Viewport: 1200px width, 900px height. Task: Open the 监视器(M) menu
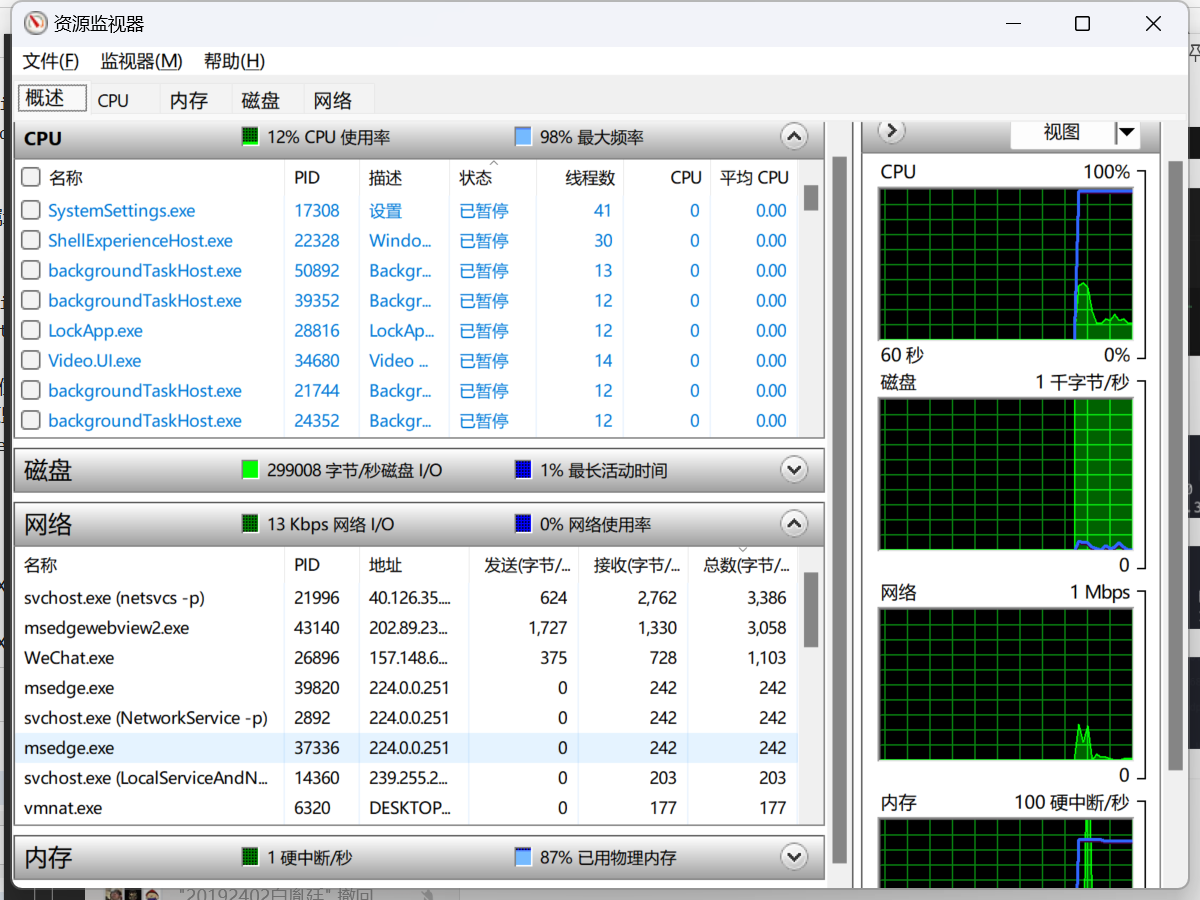tap(141, 61)
